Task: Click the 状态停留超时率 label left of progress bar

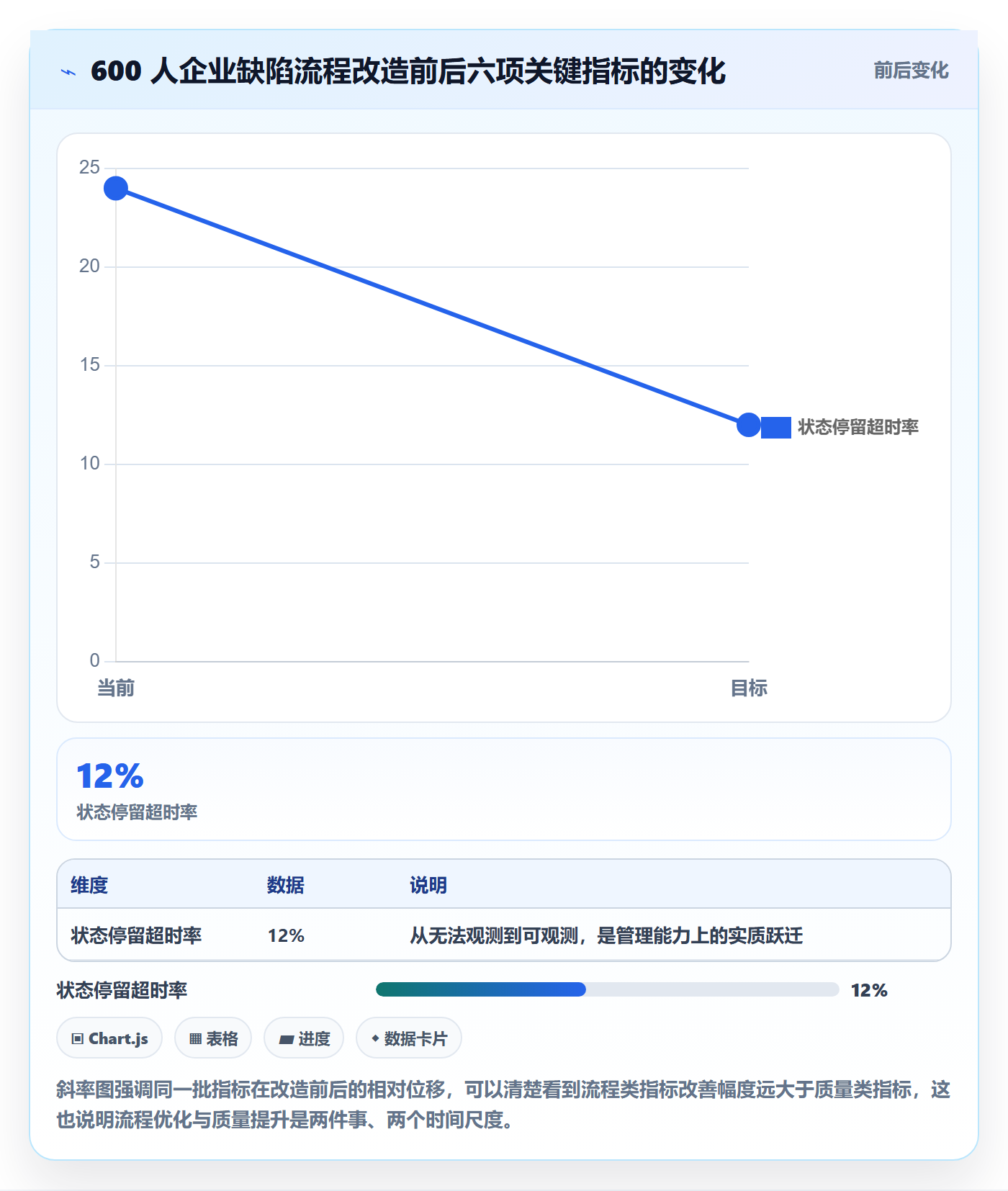Action: coord(122,990)
